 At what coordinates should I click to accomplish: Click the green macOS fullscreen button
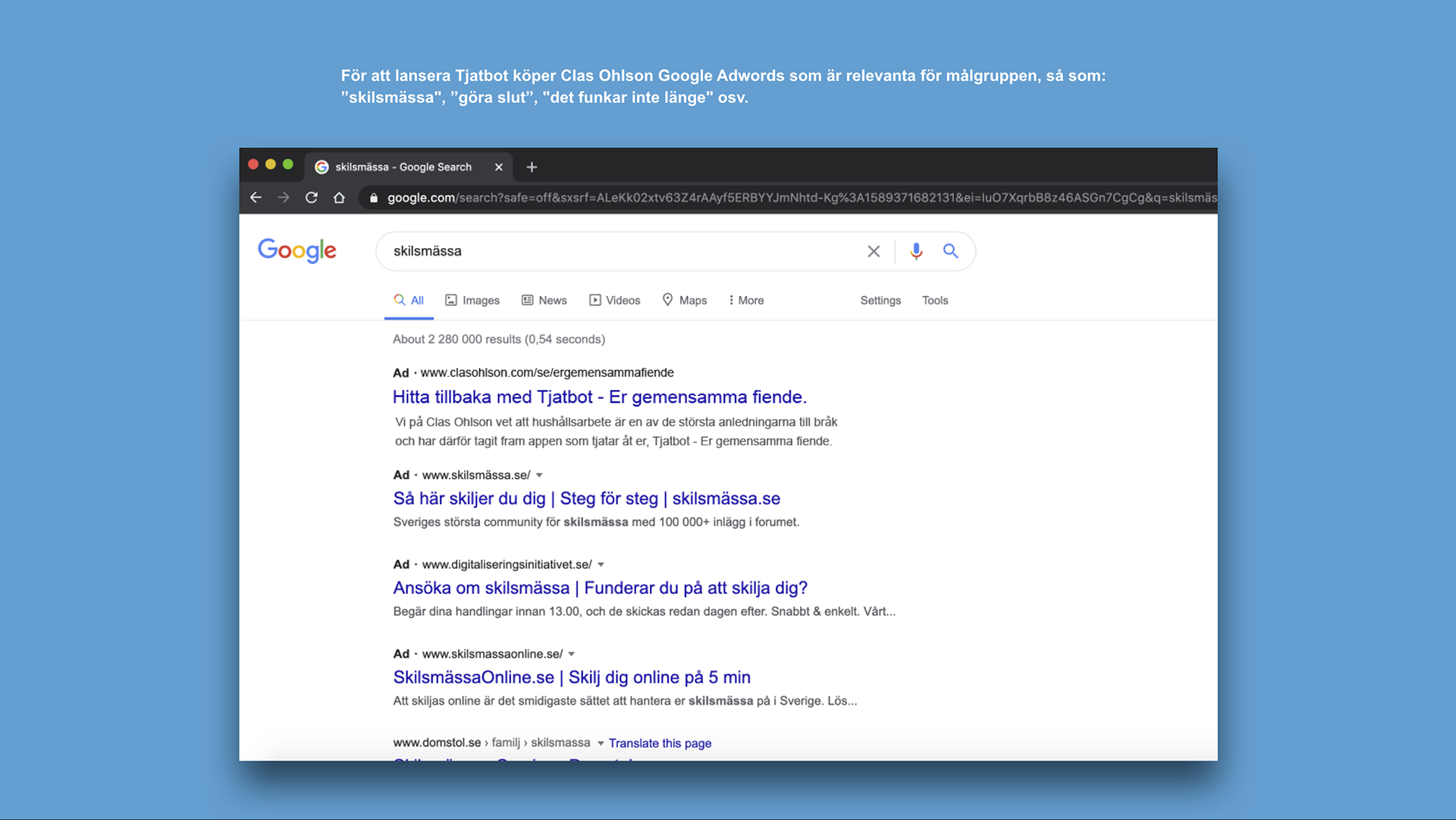tap(288, 165)
